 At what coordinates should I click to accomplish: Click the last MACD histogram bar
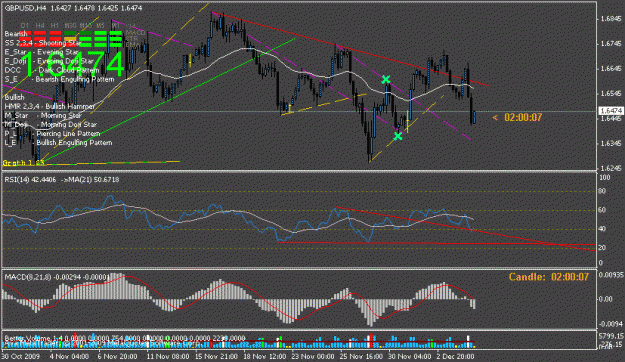click(x=474, y=304)
